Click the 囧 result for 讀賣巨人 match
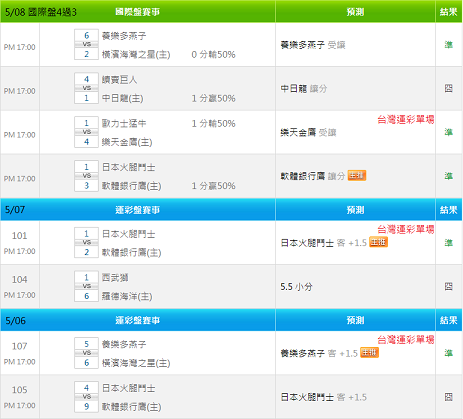Viewport: 463px width, 419px height. click(x=448, y=88)
